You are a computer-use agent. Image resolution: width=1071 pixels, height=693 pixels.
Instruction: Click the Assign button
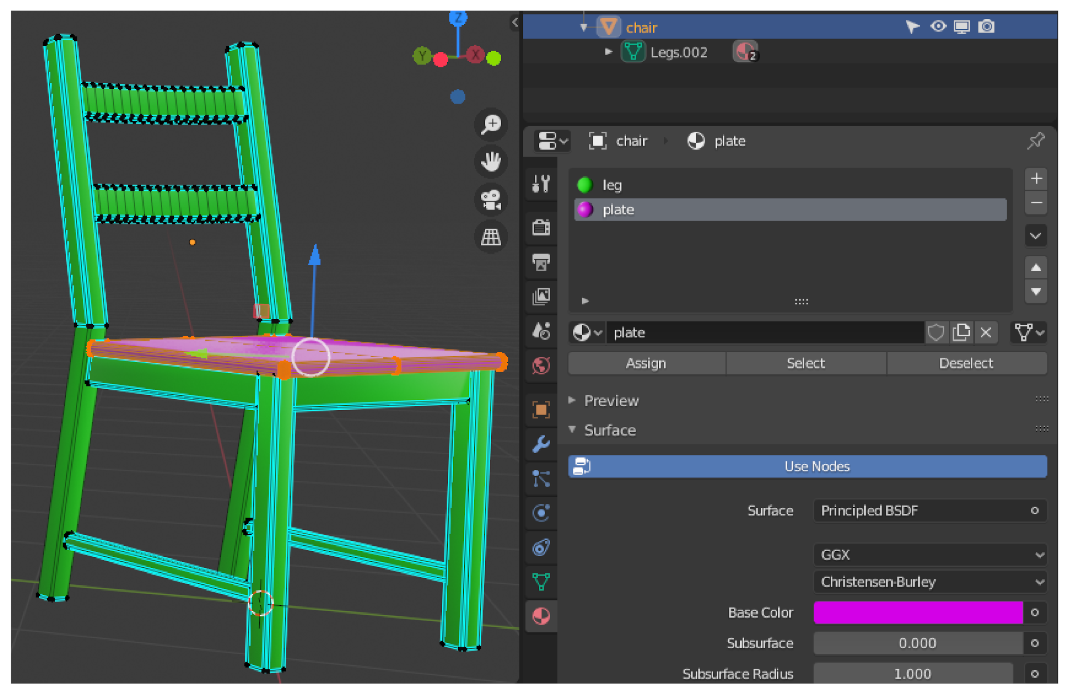(646, 363)
